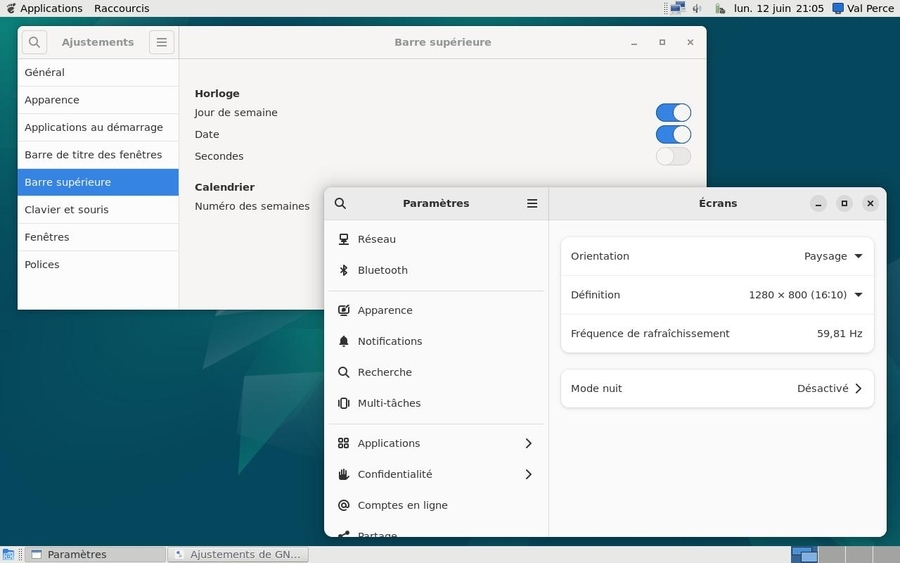Open the hamburger menu in Ajustements
Image resolution: width=900 pixels, height=563 pixels.
162,42
